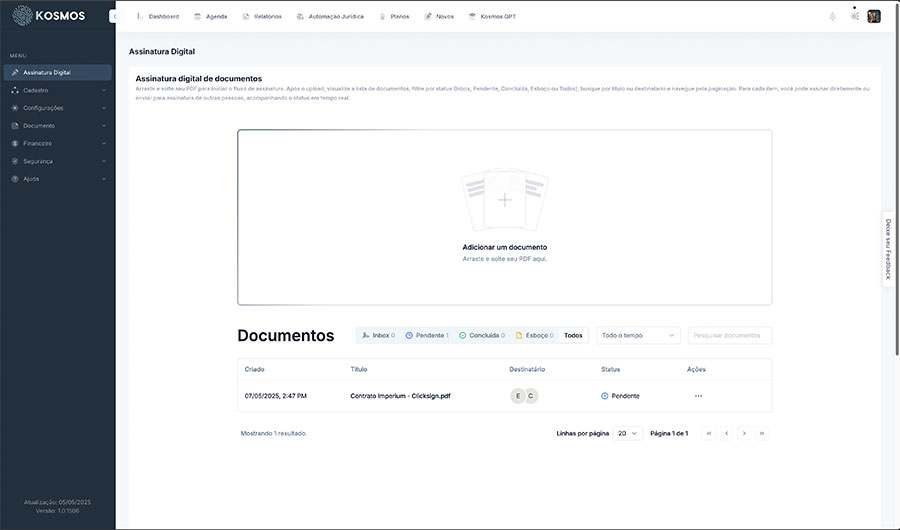Click the 'Deixe seu Feedback' side button
Screen dimensions: 900x530
point(888,250)
